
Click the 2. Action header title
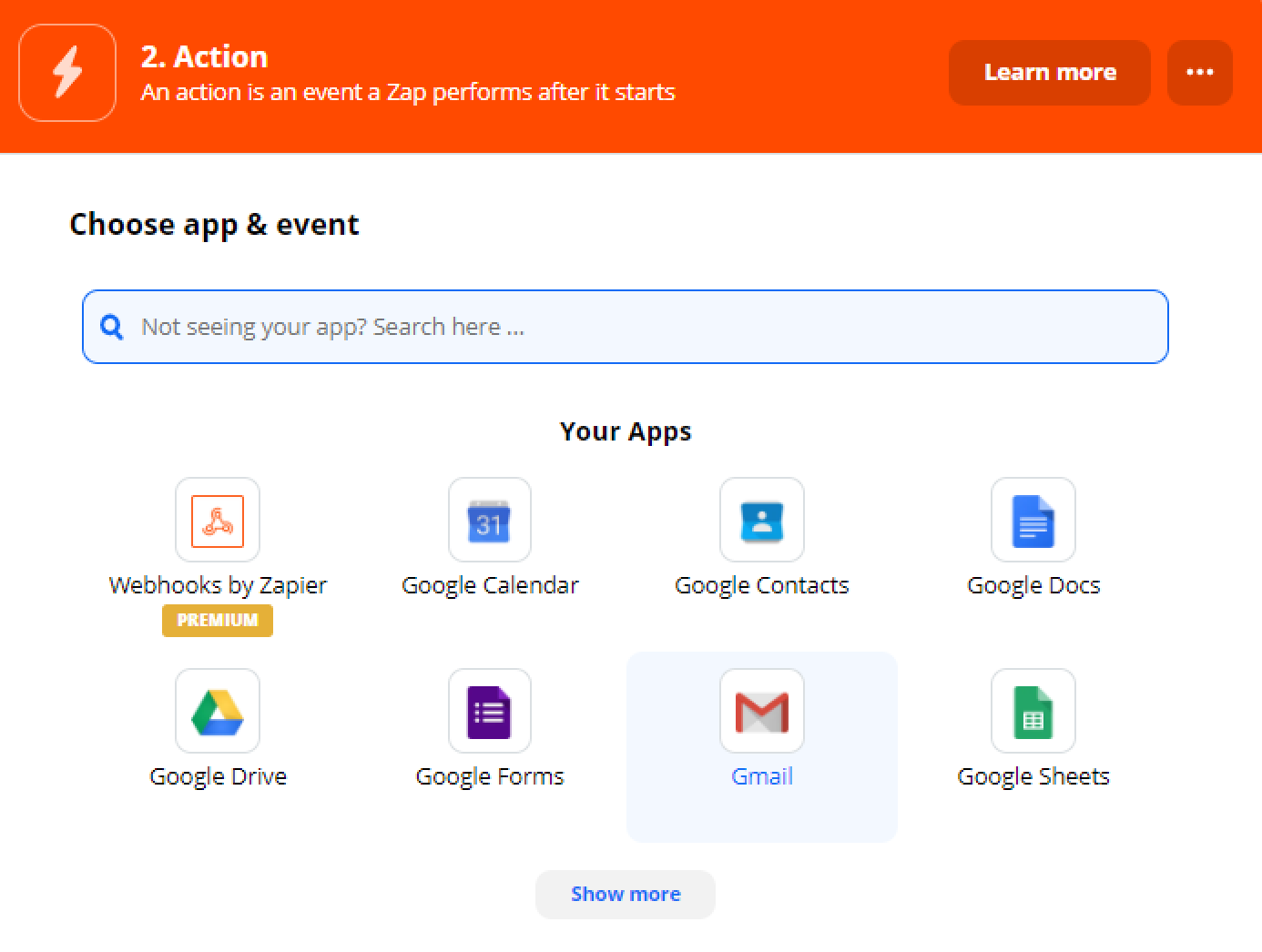click(204, 56)
